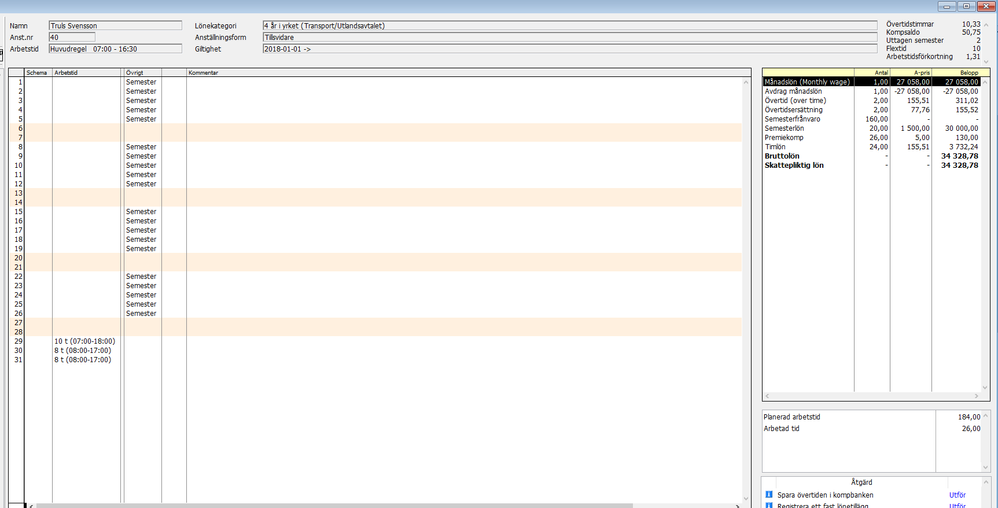Minimize the window using the title bar button
The image size is (998, 508).
click(x=948, y=6)
